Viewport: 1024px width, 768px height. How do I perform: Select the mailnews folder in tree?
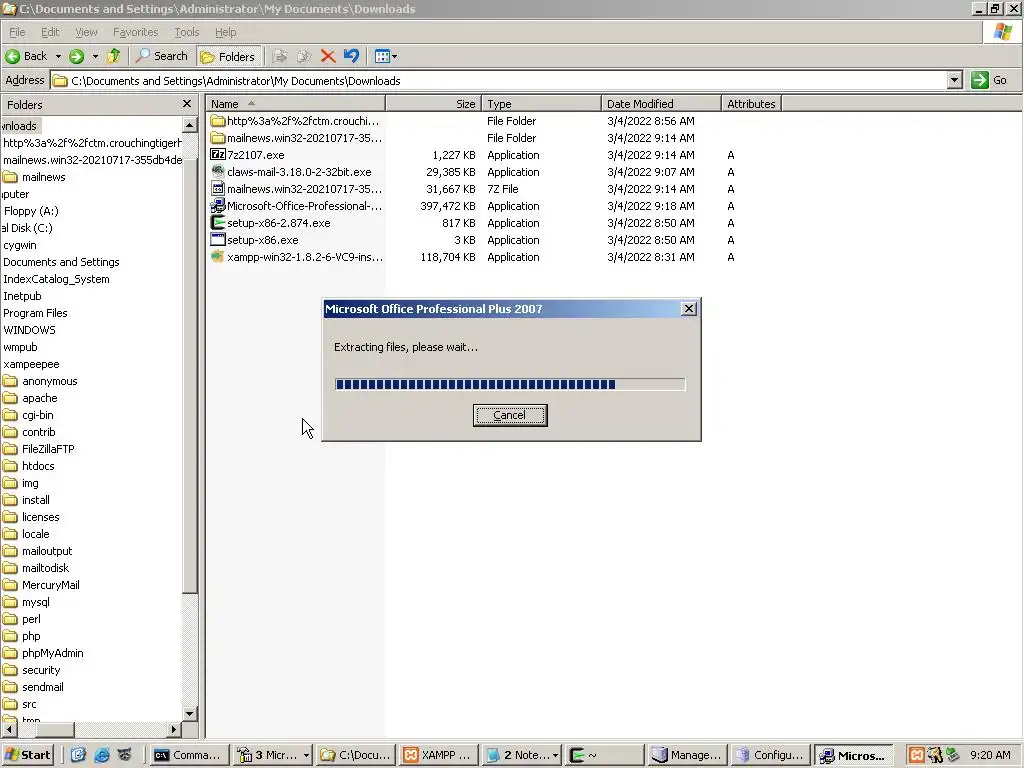pos(44,177)
